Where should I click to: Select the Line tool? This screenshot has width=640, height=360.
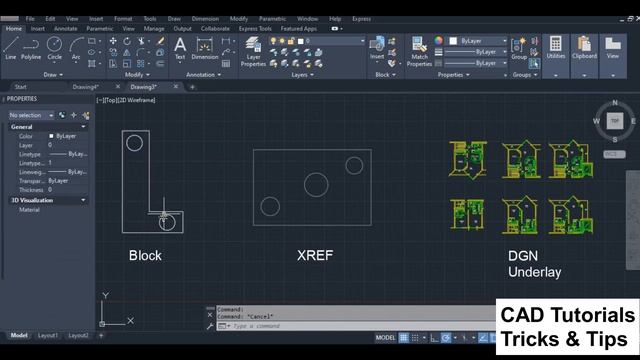pyautogui.click(x=11, y=48)
